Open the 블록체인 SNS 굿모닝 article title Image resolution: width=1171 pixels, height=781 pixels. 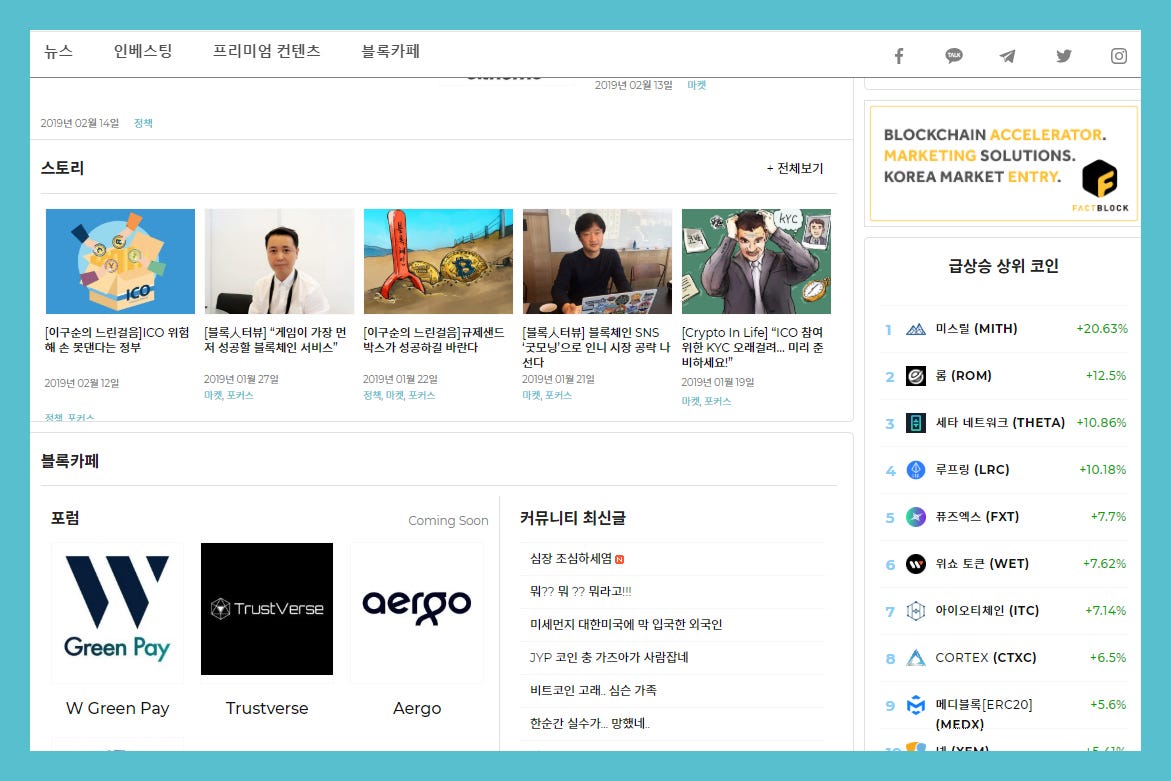point(596,347)
